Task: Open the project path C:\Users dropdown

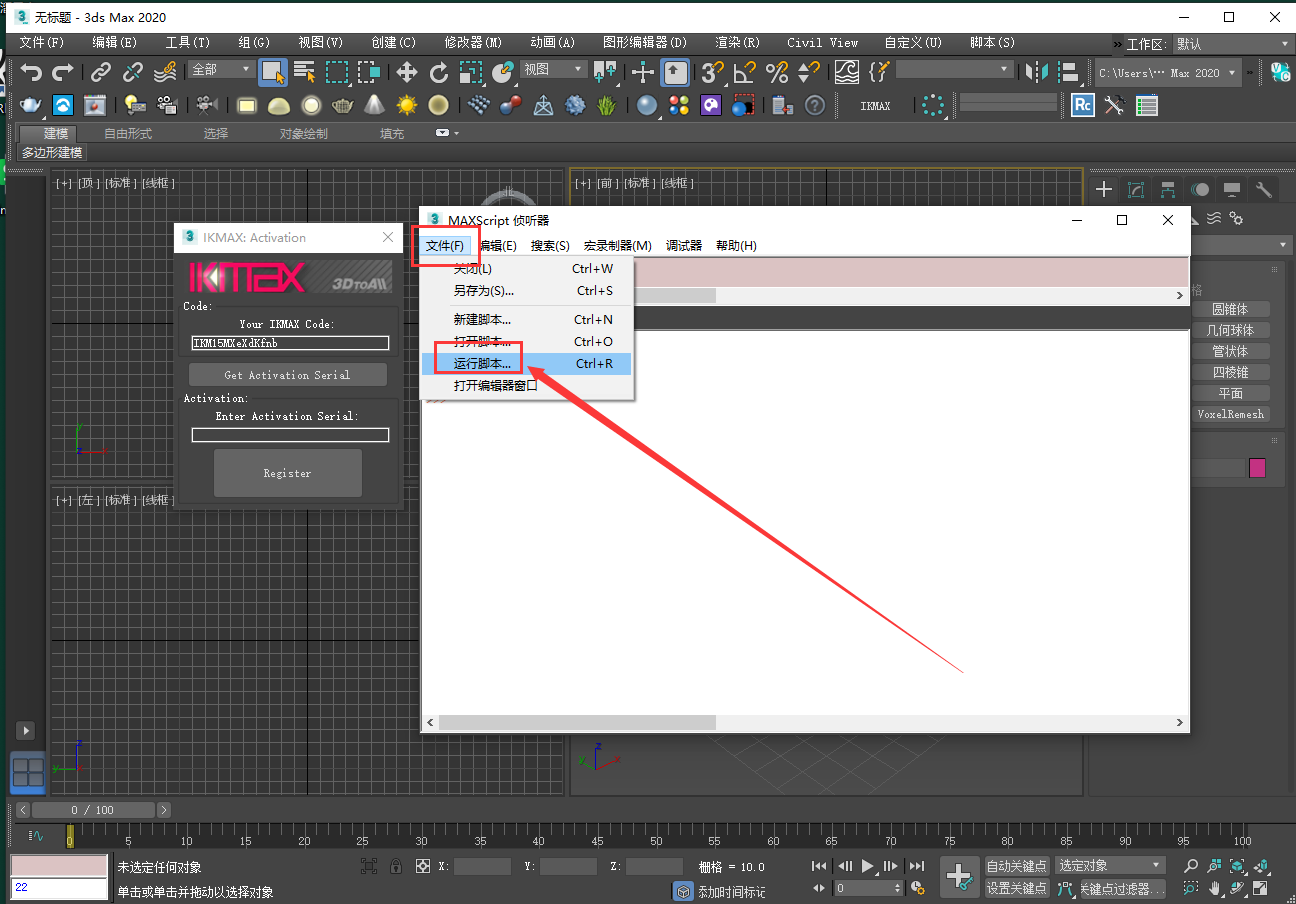Action: tap(1168, 72)
